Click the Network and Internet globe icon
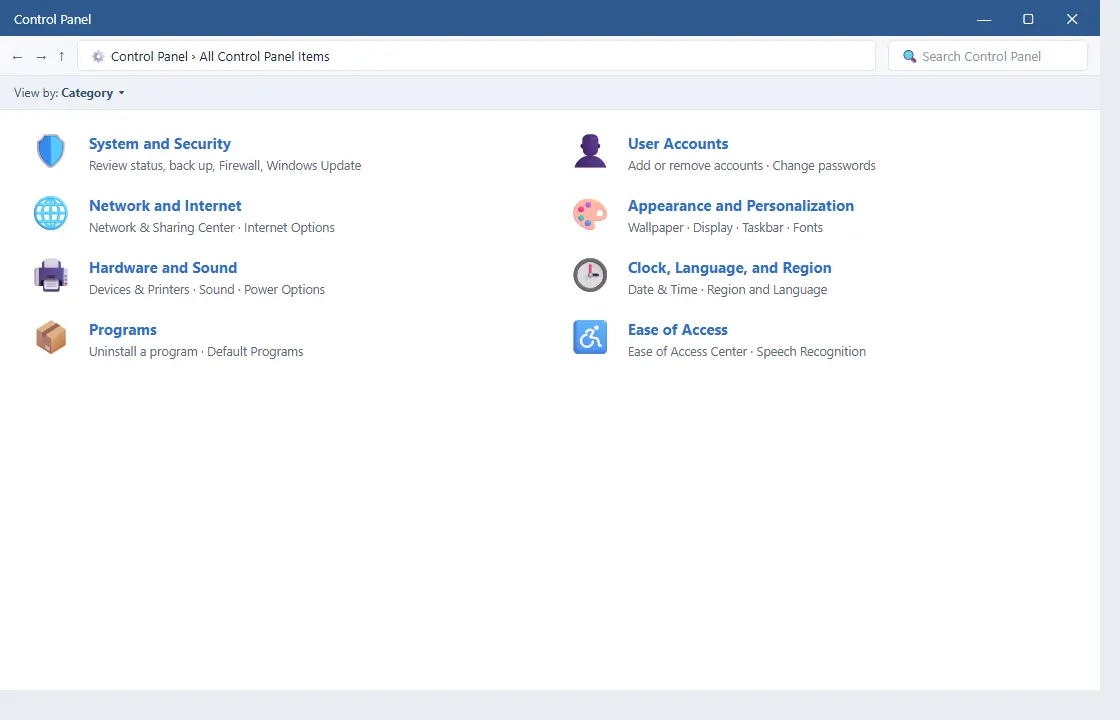This screenshot has width=1120, height=720. tap(51, 213)
